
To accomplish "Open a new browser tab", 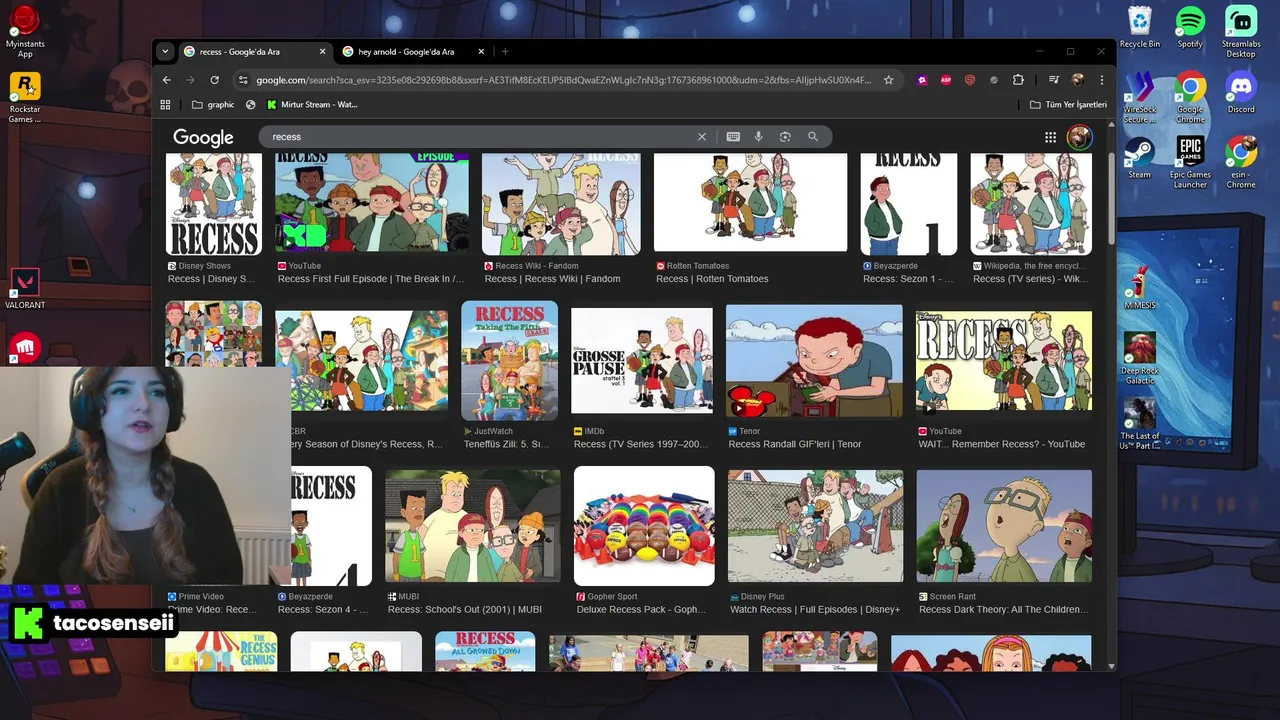I will 505,52.
